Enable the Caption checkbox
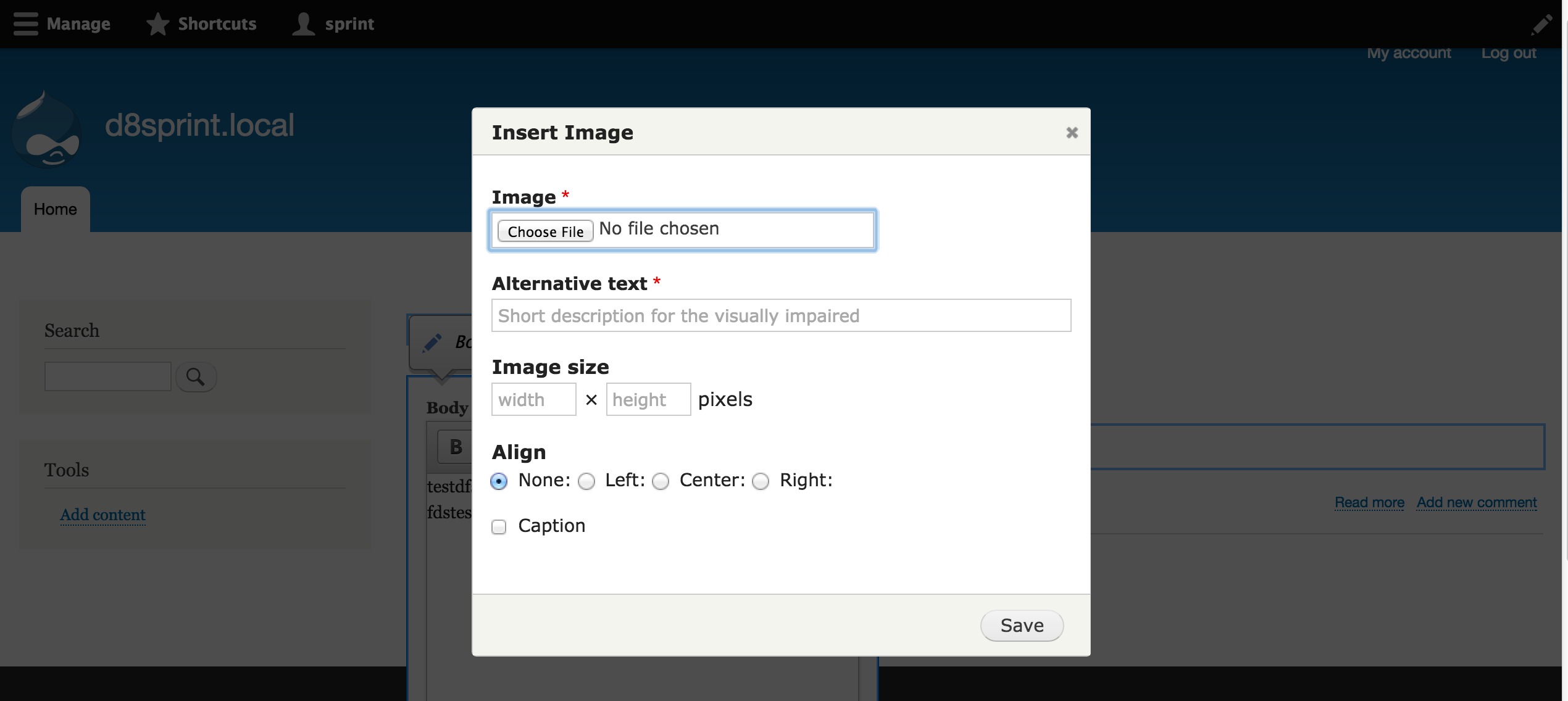The width and height of the screenshot is (1568, 701). [x=499, y=526]
